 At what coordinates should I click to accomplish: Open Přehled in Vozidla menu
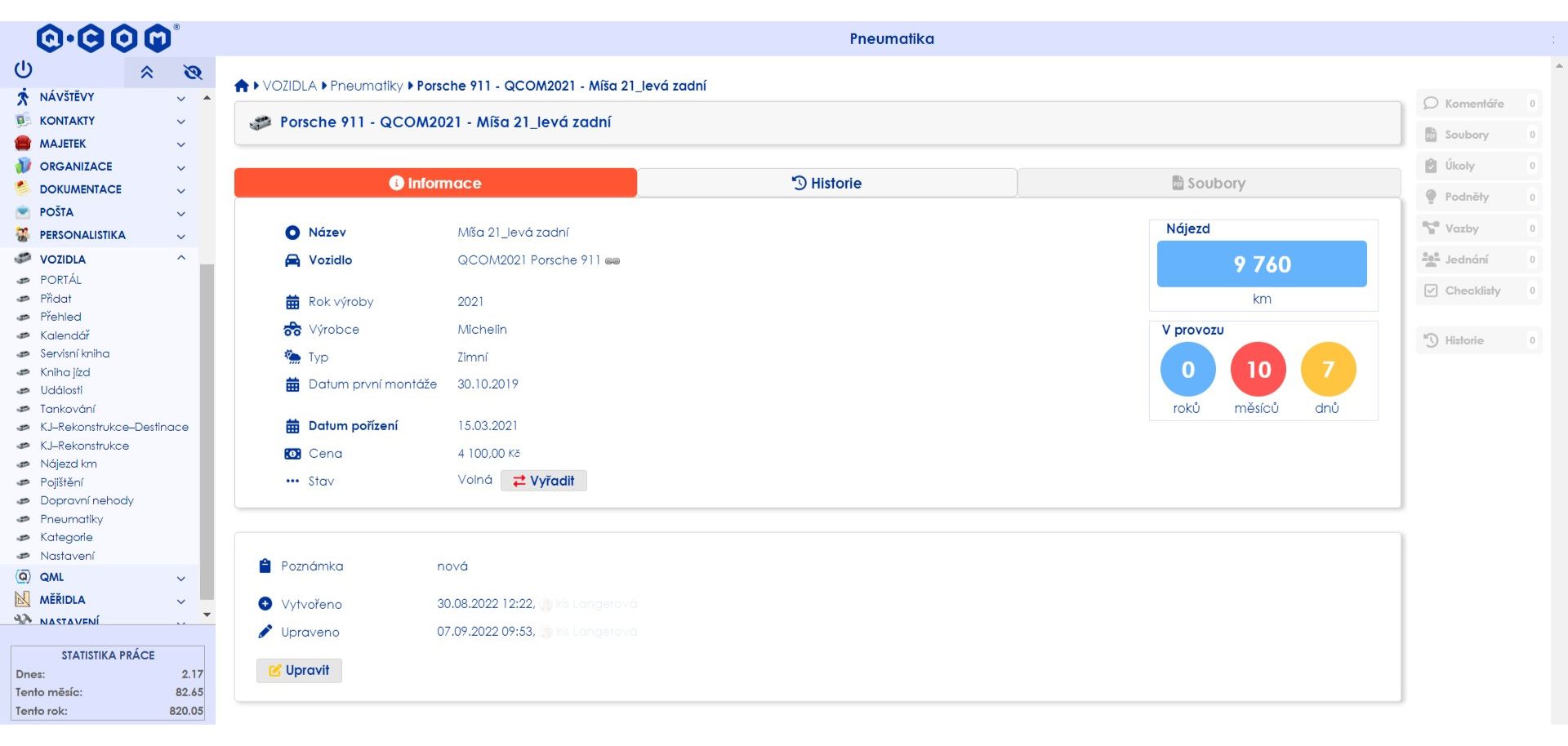60,317
